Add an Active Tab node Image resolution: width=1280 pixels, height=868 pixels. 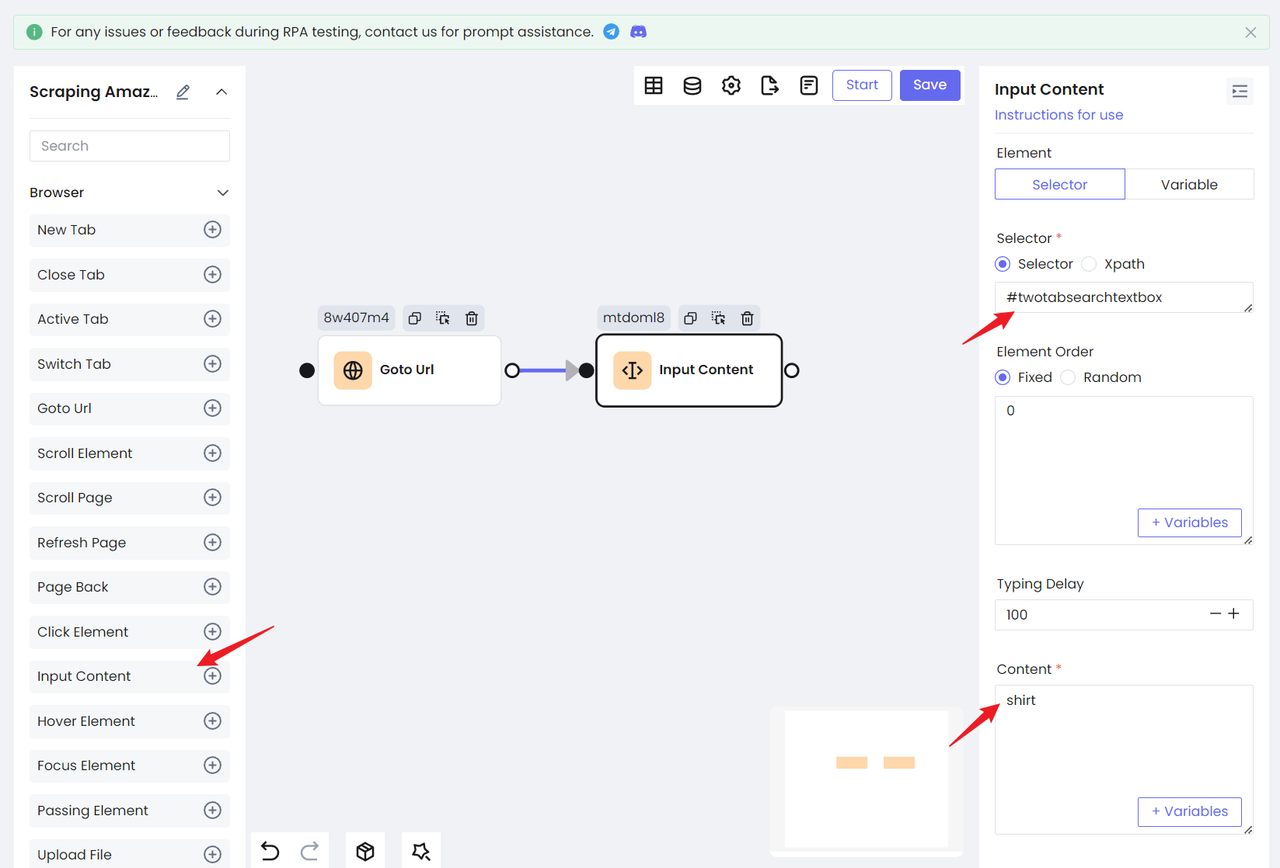pos(212,319)
